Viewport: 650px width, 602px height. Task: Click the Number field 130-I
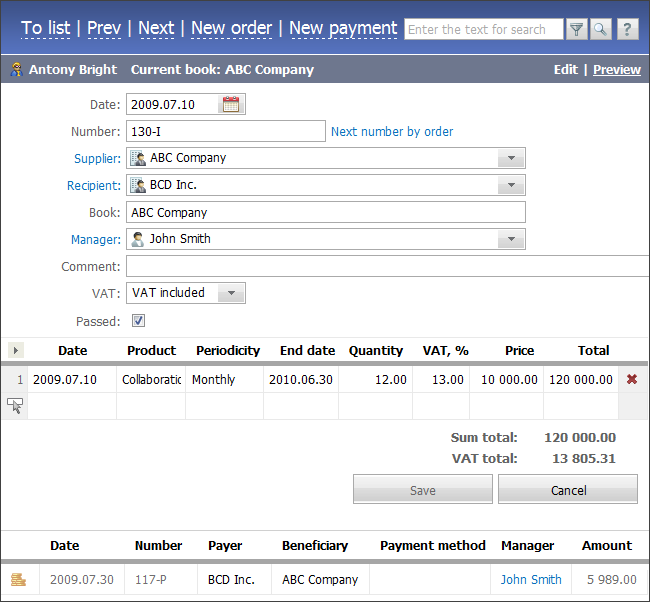coord(226,131)
